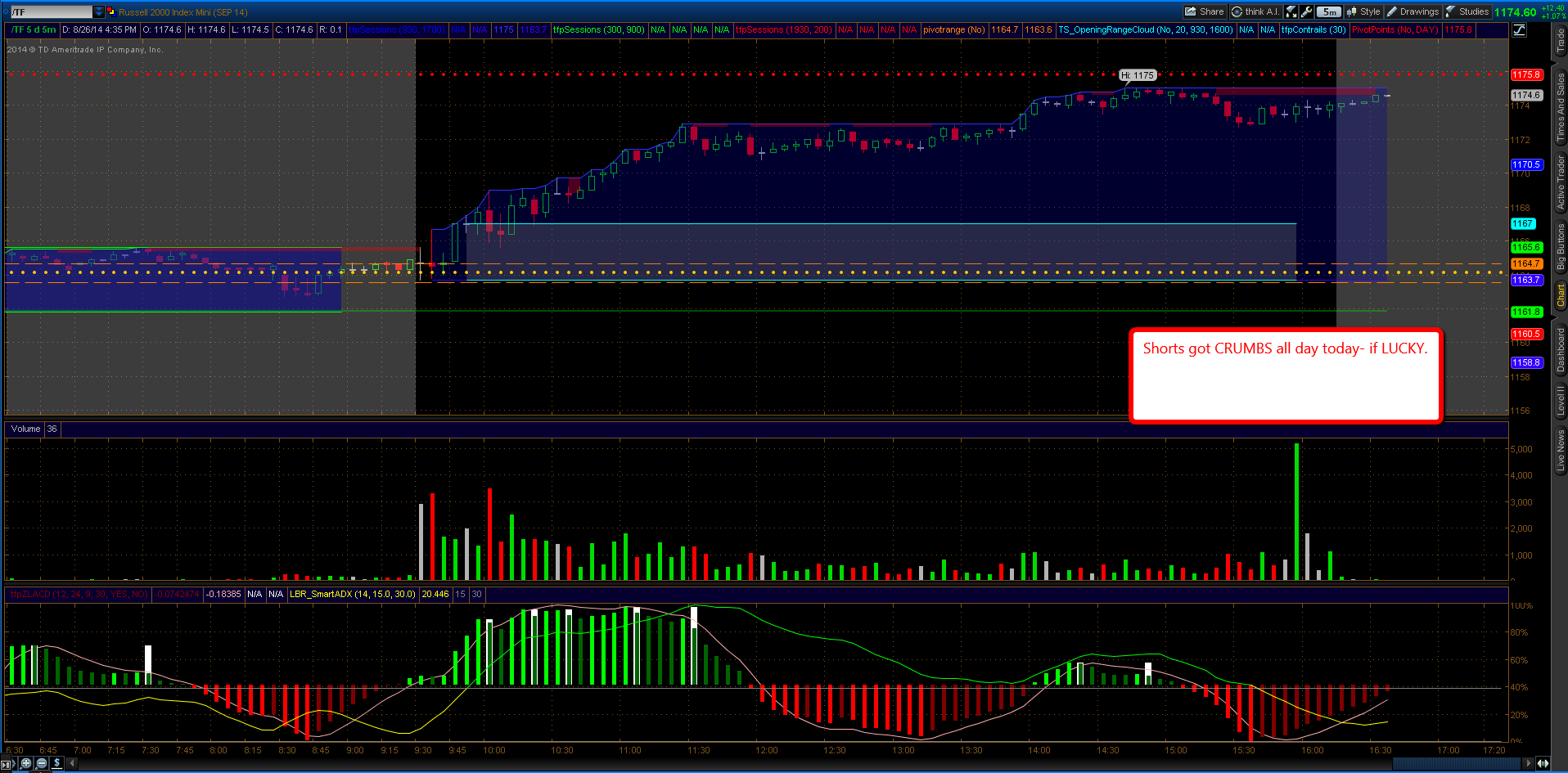Click the 1175.8 red price axis label
The width and height of the screenshot is (1568, 773).
pyautogui.click(x=1526, y=74)
